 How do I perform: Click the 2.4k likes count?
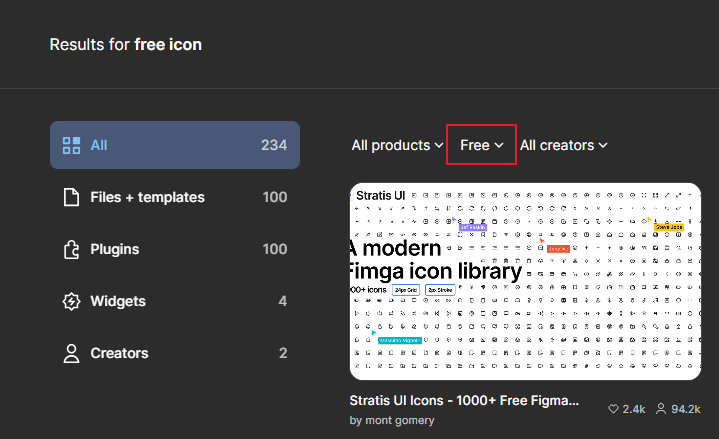[x=634, y=409]
